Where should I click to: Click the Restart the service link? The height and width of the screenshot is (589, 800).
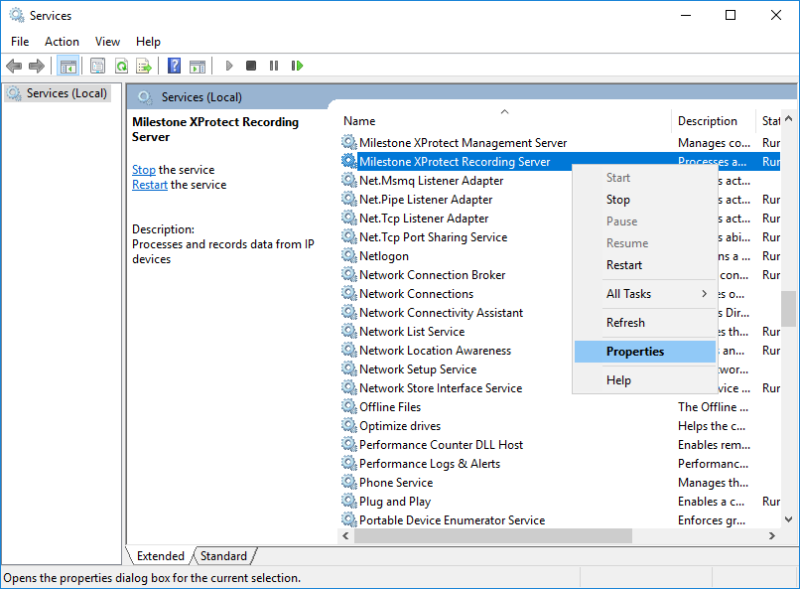point(149,185)
